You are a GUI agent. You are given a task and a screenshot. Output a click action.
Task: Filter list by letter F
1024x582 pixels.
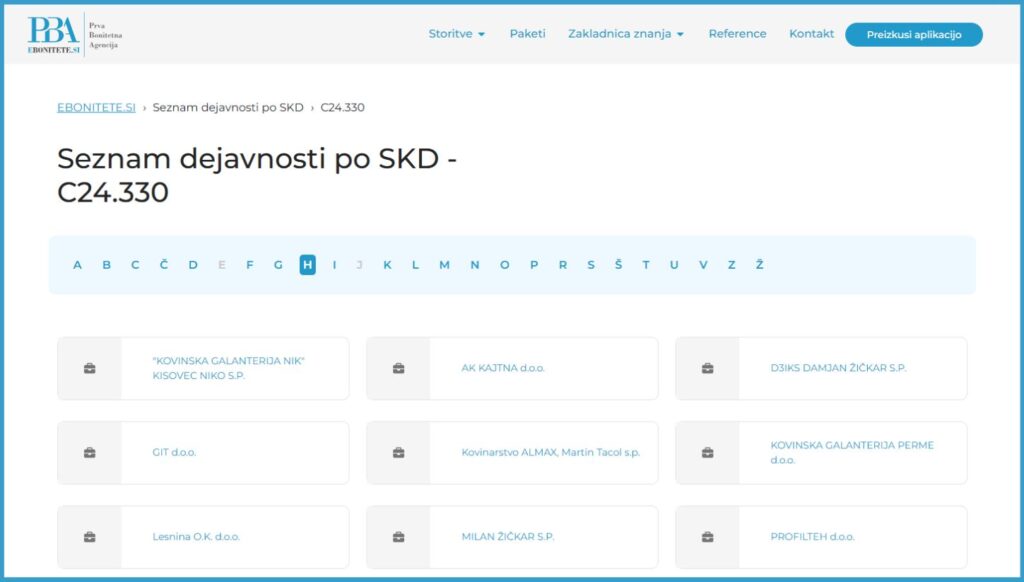249,265
